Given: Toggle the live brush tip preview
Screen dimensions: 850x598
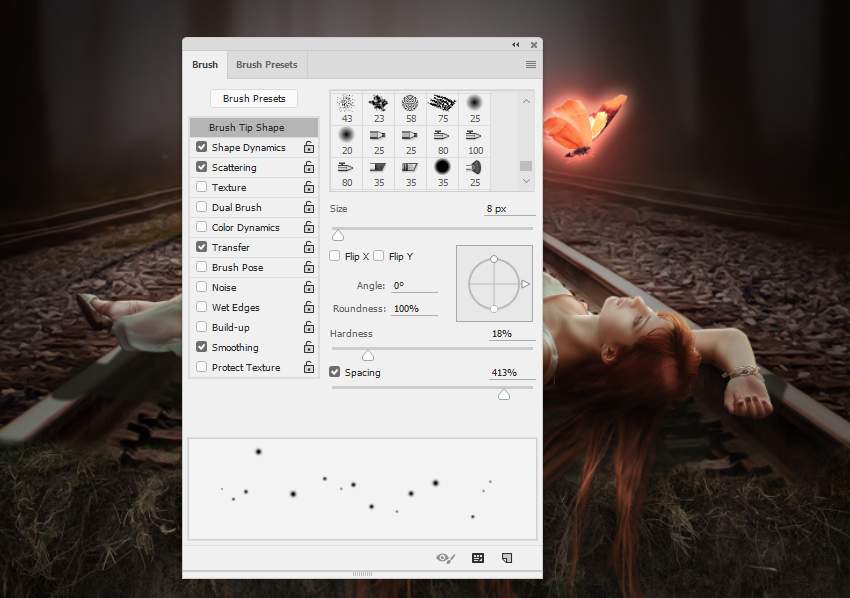Looking at the screenshot, I should (x=446, y=558).
